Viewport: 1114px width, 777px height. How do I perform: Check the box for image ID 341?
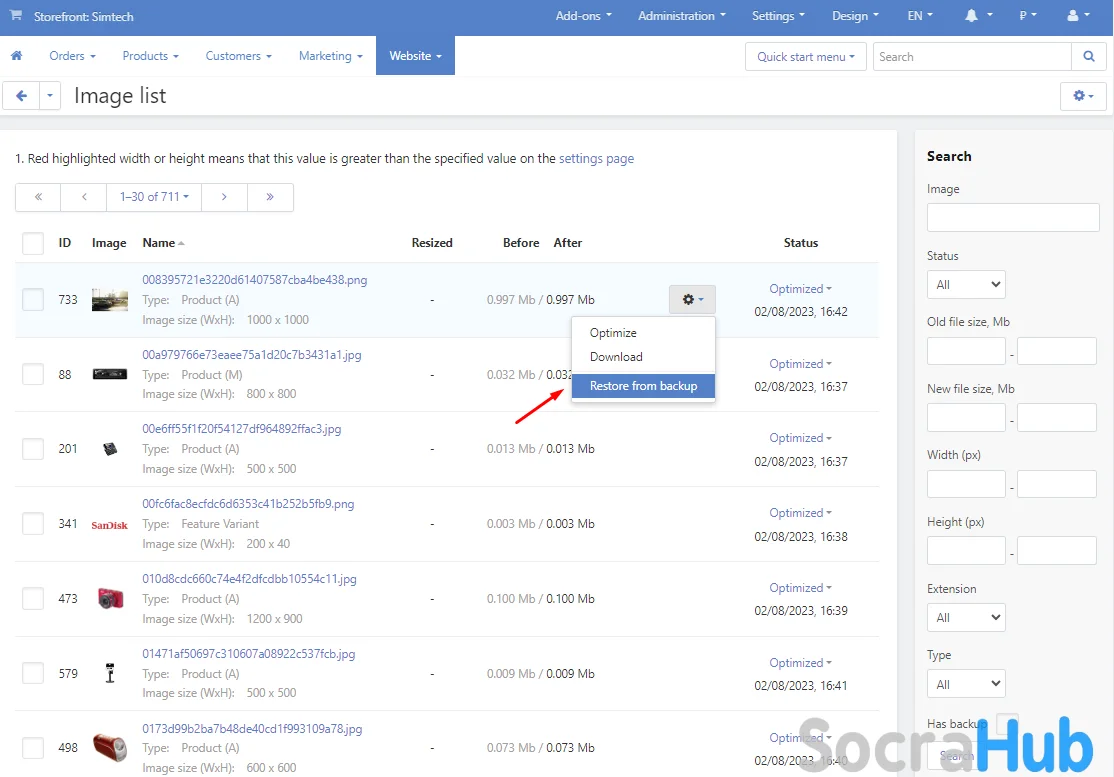33,523
